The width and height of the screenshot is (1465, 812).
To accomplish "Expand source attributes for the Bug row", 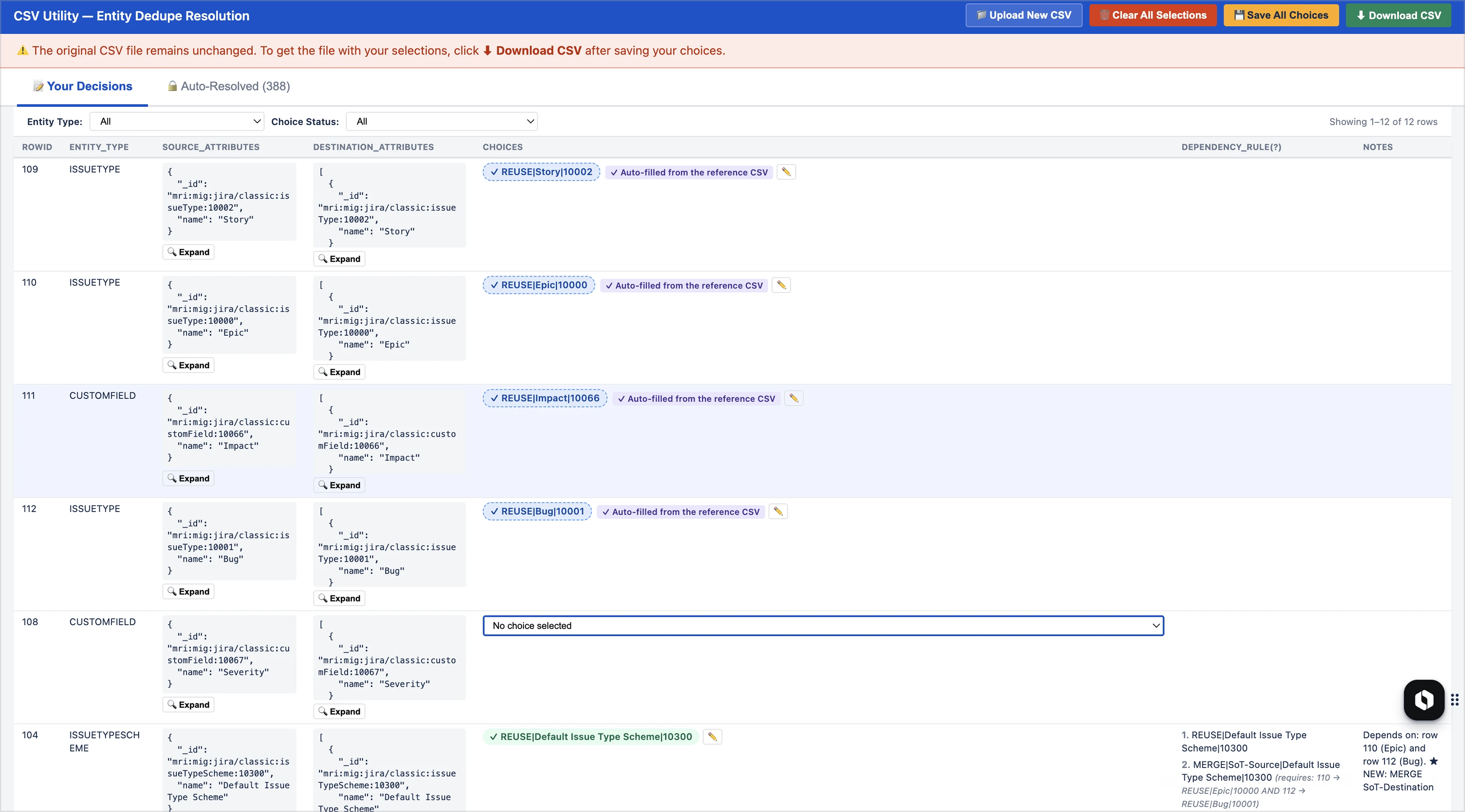I will [188, 591].
